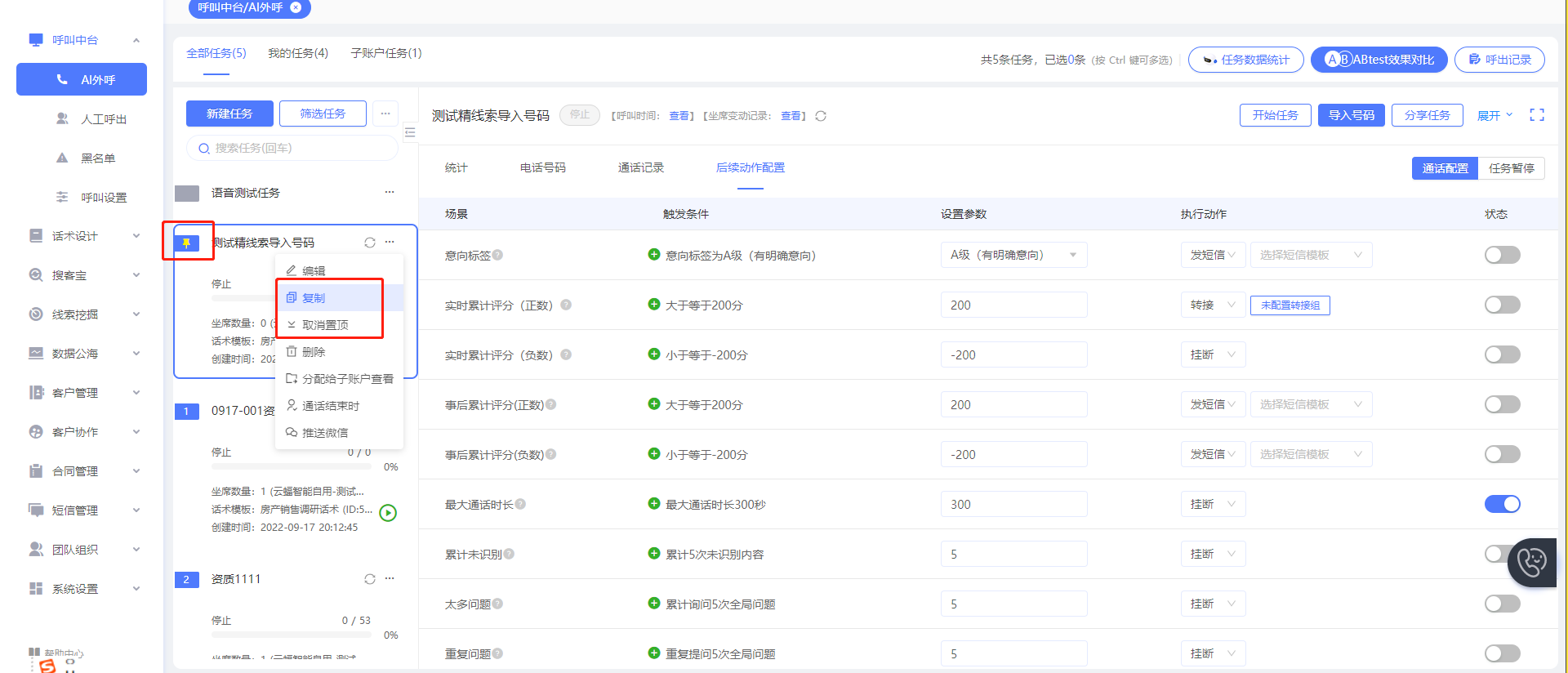Open 发短信 action dropdown in 意向标签 row
The height and width of the screenshot is (673, 1568).
pos(1213,255)
